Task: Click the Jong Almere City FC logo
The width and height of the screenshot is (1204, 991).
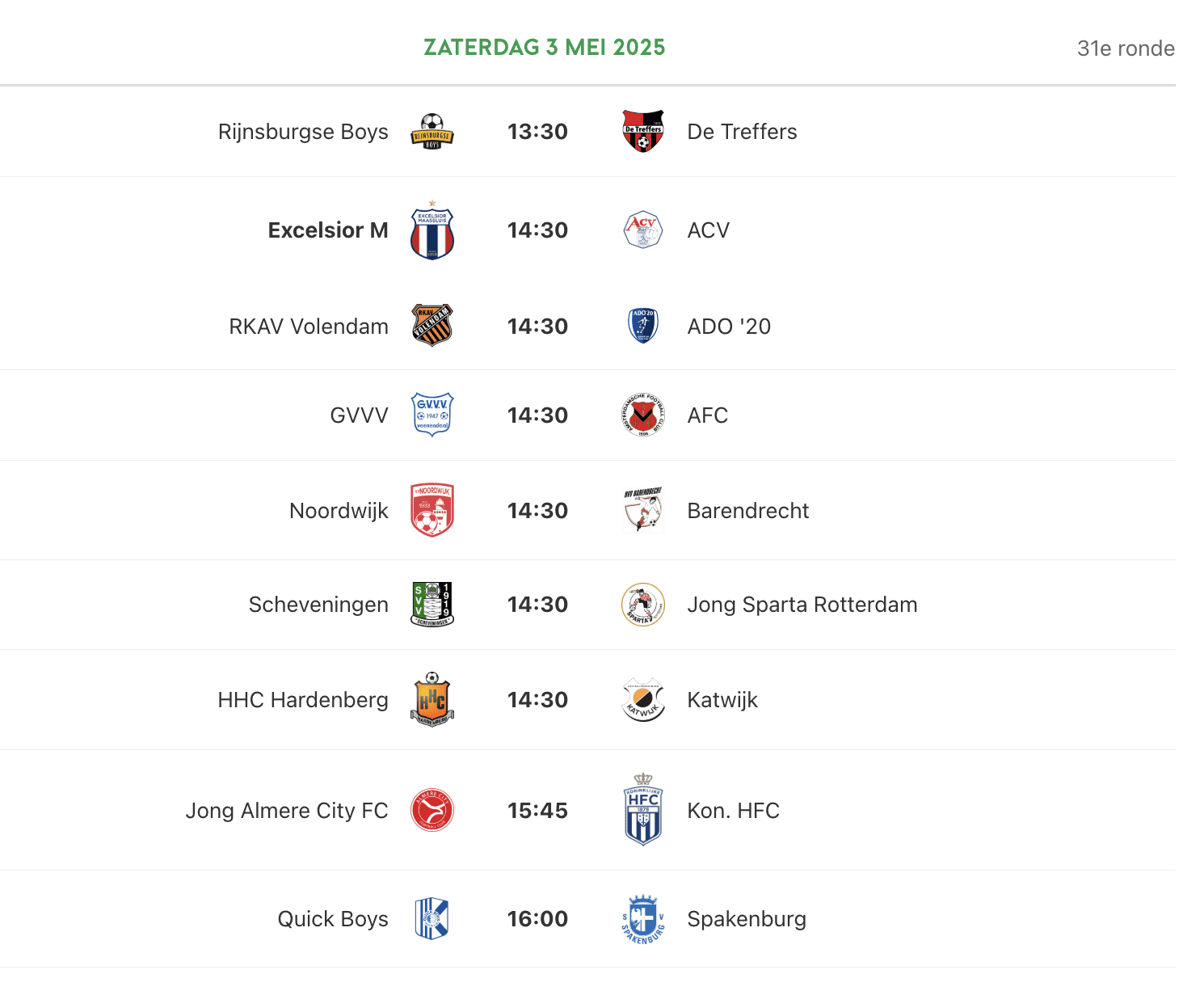Action: 432,811
